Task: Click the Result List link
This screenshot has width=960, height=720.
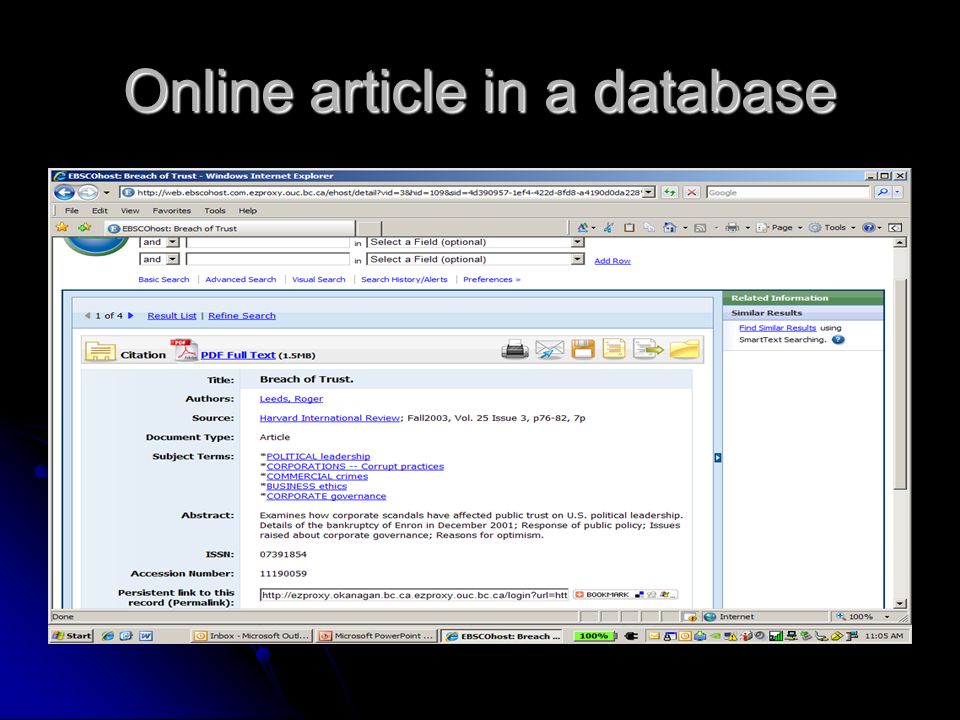Action: click(172, 316)
